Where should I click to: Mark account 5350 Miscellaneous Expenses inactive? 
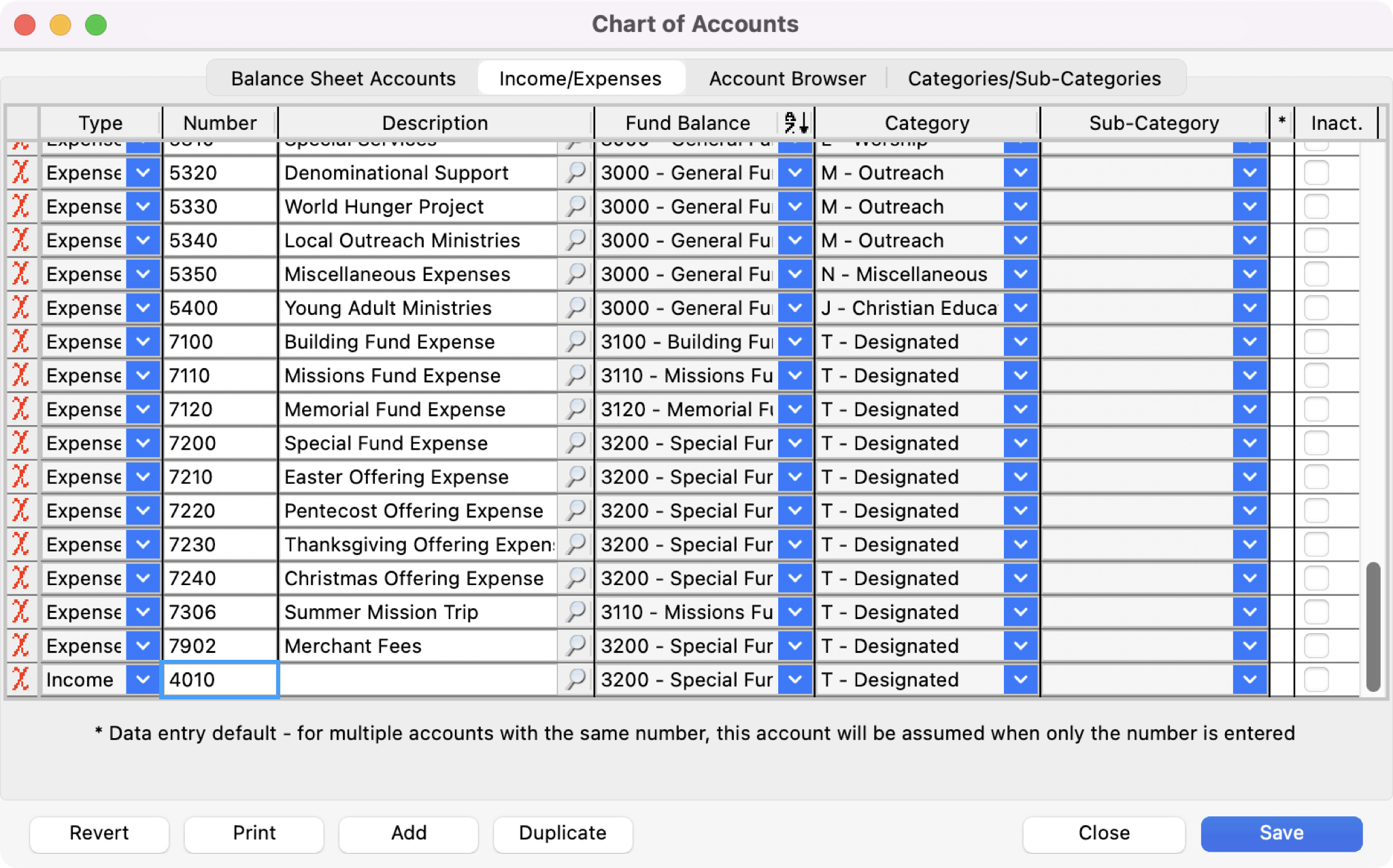point(1316,274)
